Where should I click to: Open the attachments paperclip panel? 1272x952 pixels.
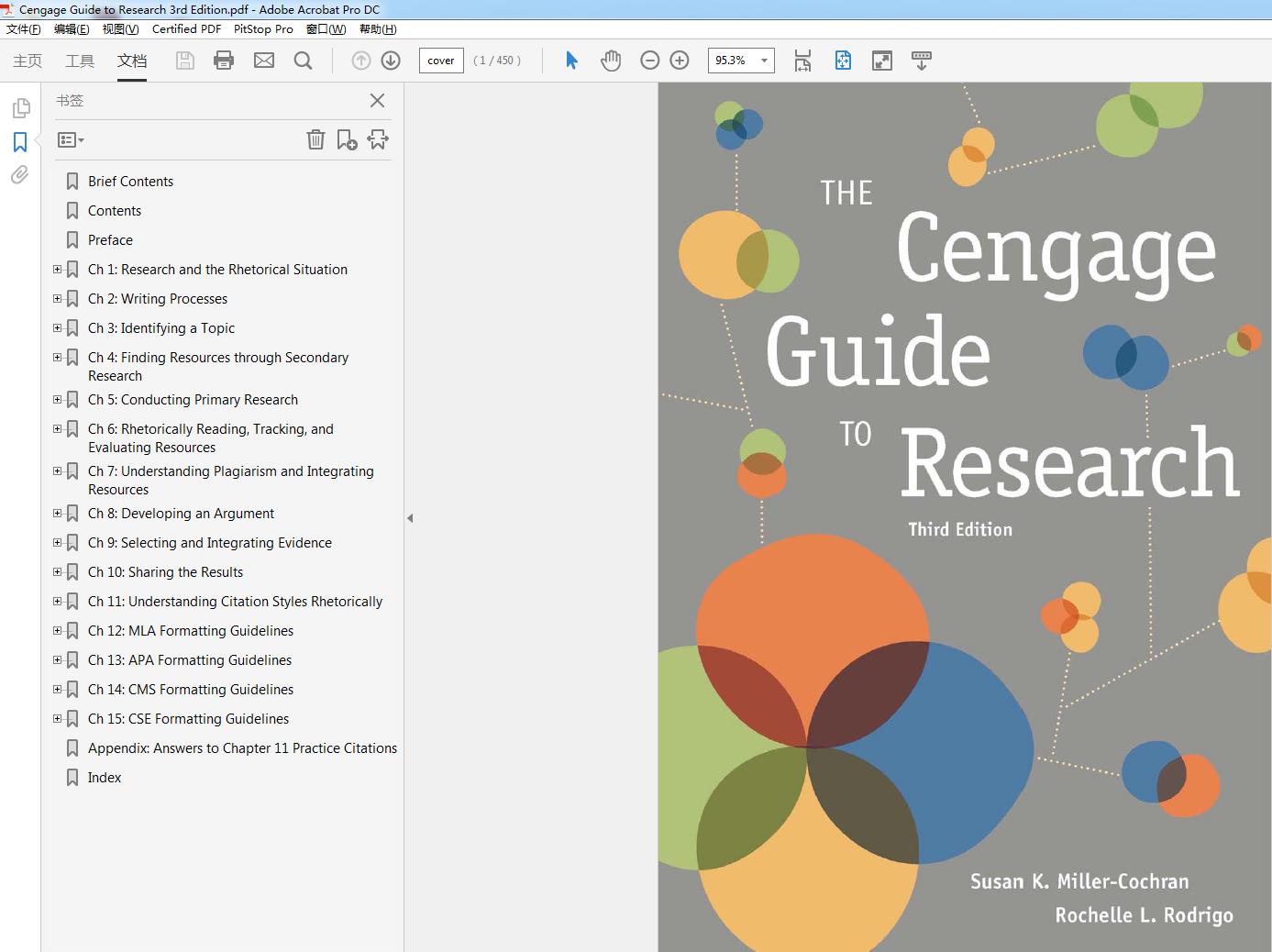(x=20, y=174)
